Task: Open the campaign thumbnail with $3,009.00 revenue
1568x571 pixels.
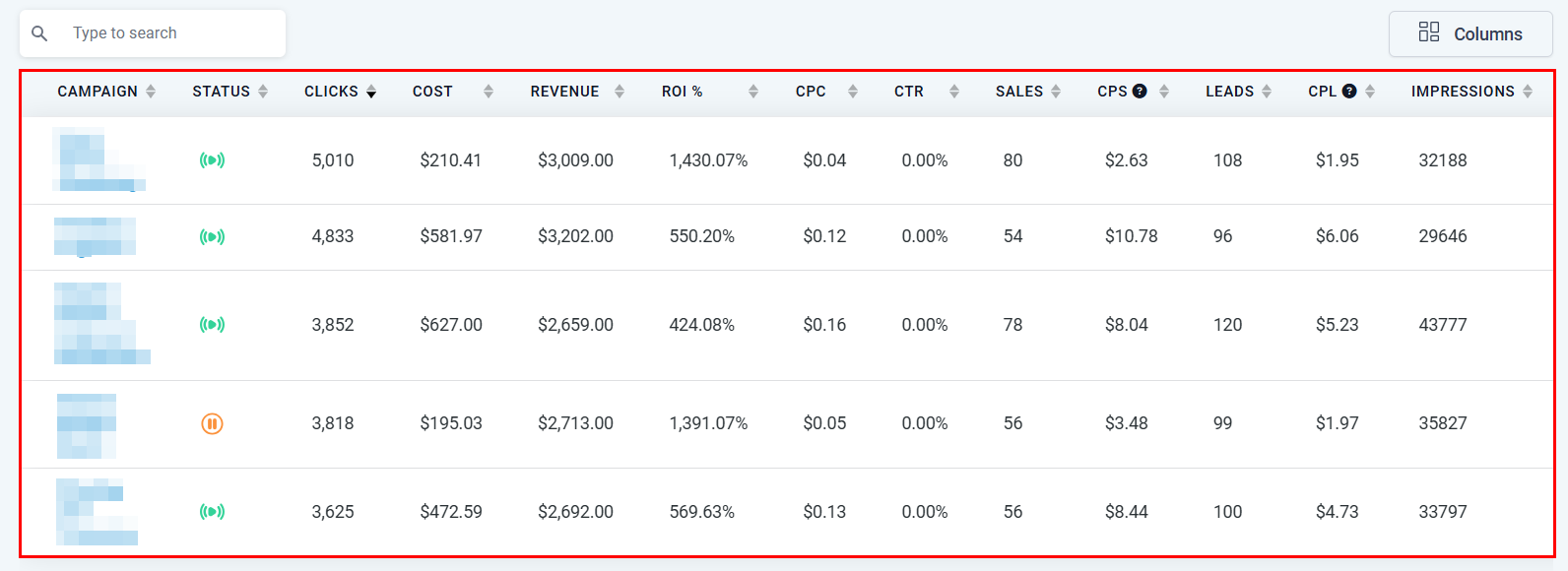Action: pos(98,159)
